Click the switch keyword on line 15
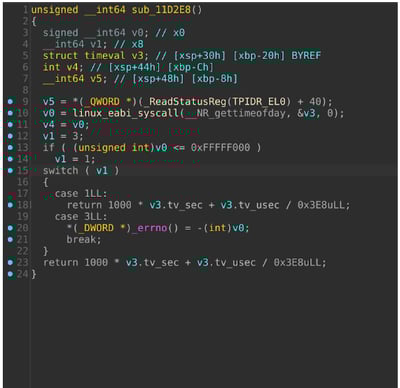Screen dimensions: 400x388 click(x=61, y=171)
